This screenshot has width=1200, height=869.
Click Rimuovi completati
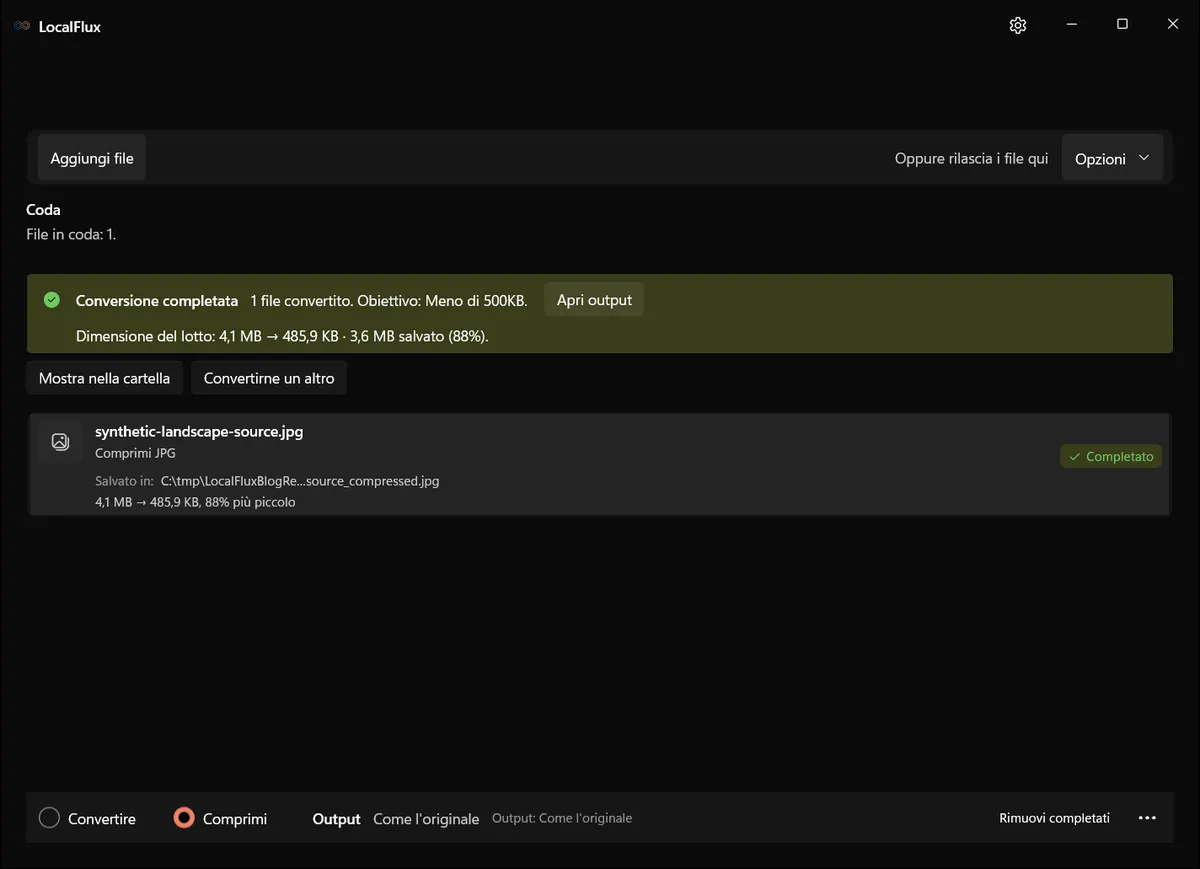pyautogui.click(x=1054, y=818)
